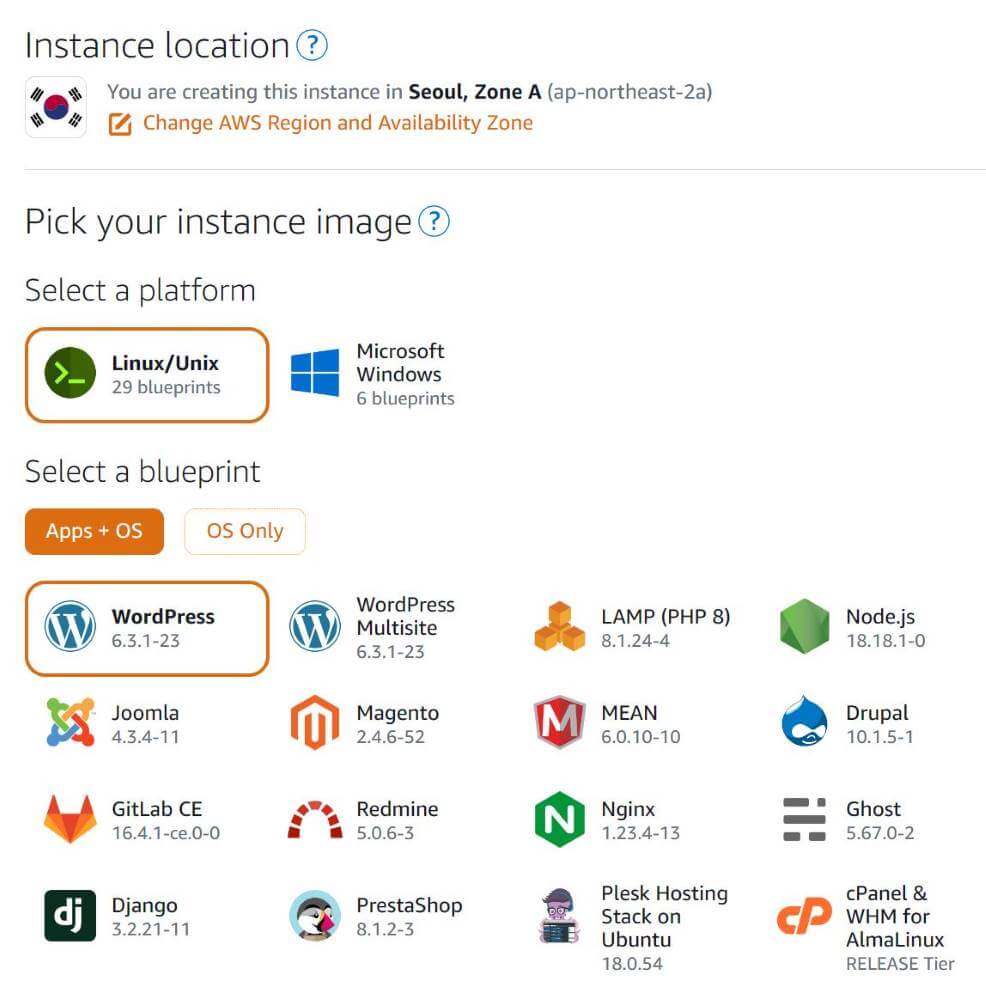Select the Joomla blueprint icon
Viewport: 986px width, 1000px height.
[70, 723]
